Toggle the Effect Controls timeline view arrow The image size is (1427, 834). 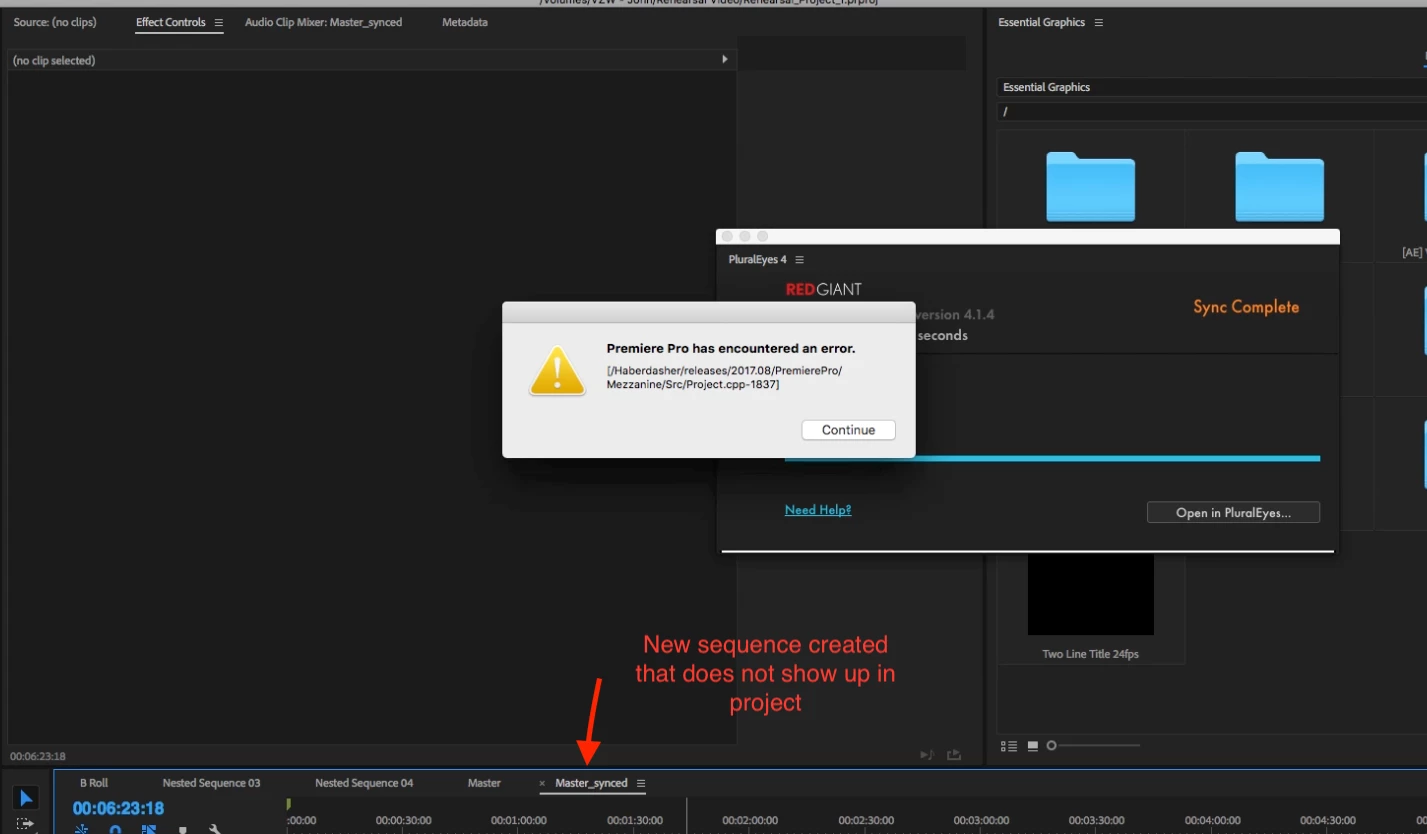point(725,60)
